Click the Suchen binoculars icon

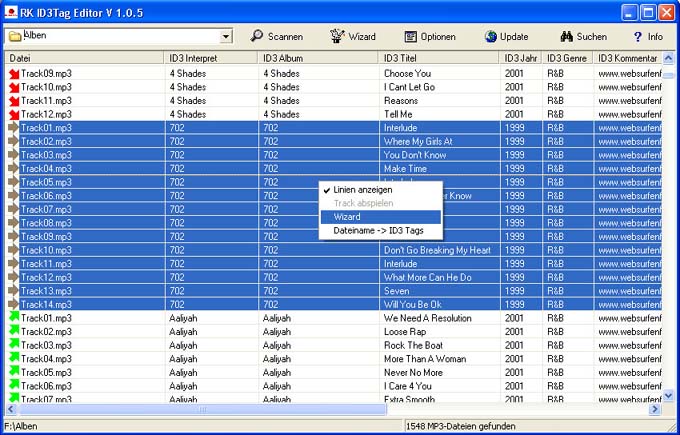coord(566,37)
